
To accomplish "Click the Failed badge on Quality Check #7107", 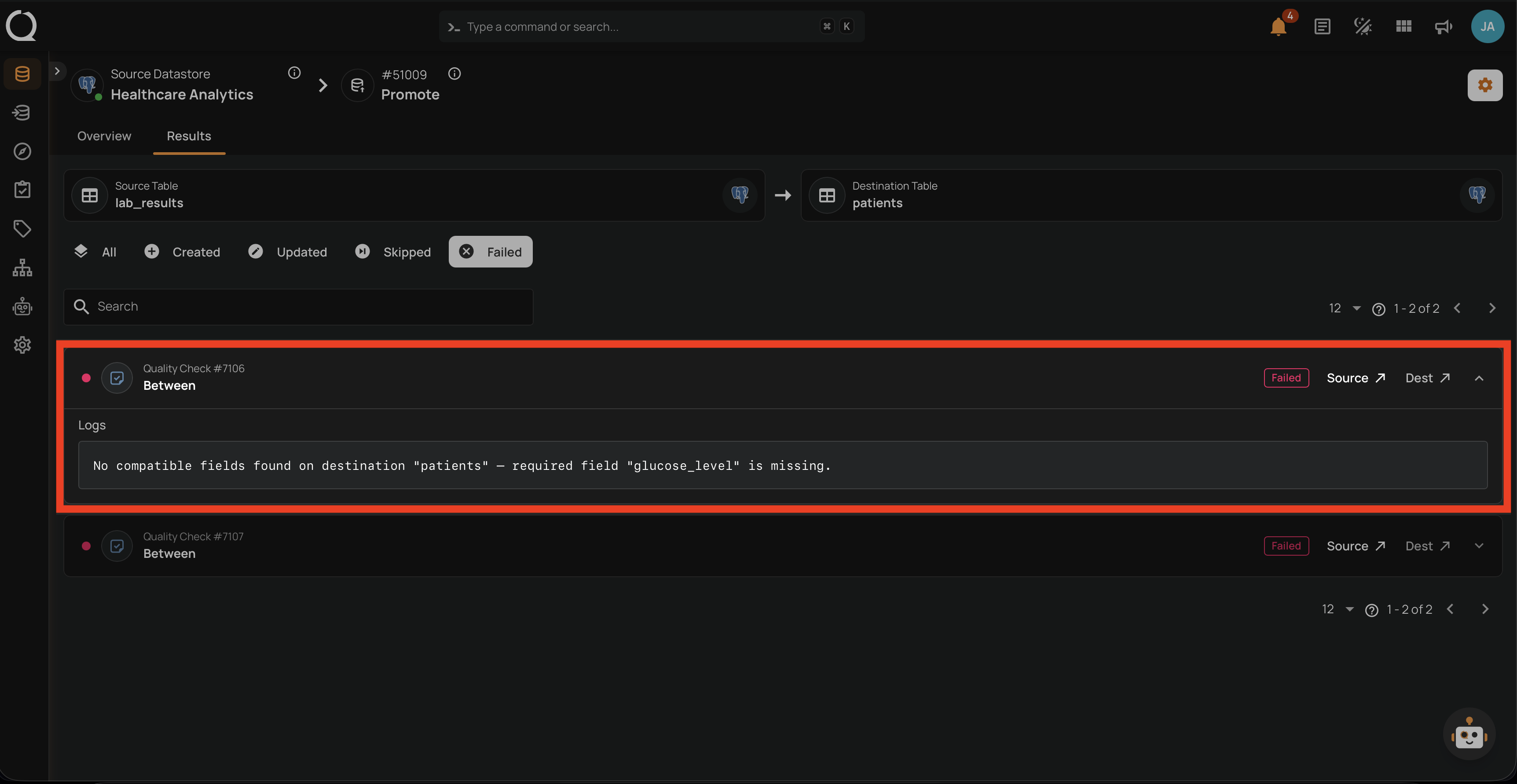I will 1286,546.
